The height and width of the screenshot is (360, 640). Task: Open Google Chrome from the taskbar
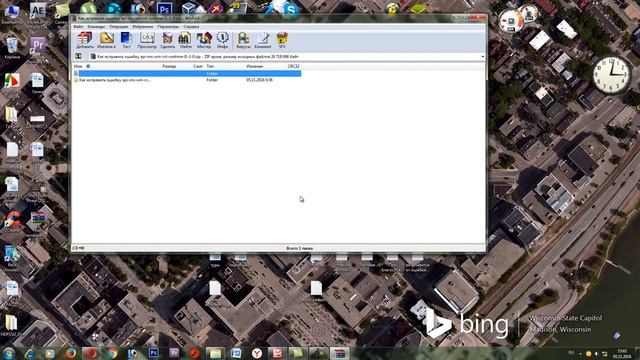(x=112, y=353)
